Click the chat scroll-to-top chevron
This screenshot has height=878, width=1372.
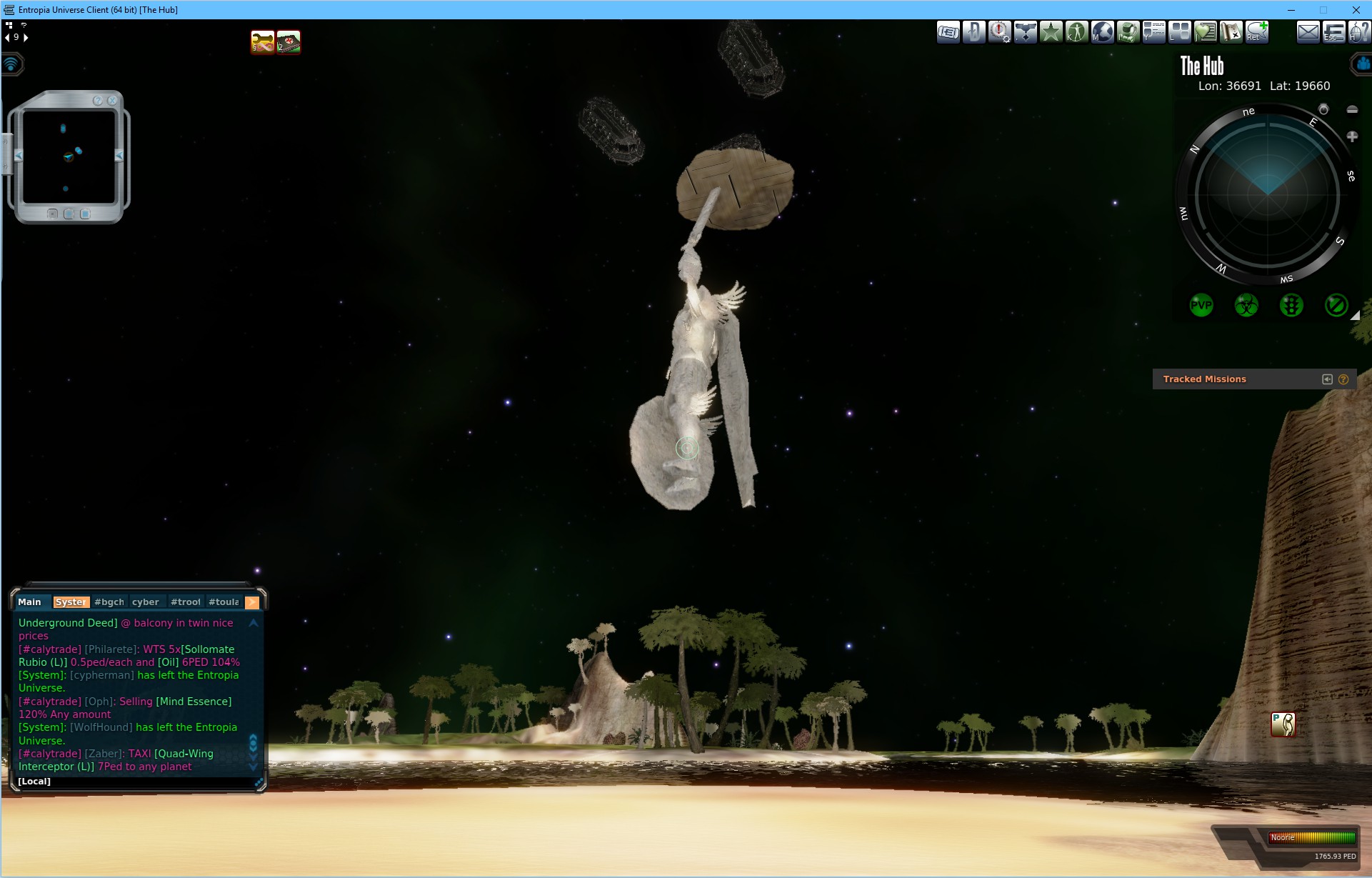click(254, 624)
